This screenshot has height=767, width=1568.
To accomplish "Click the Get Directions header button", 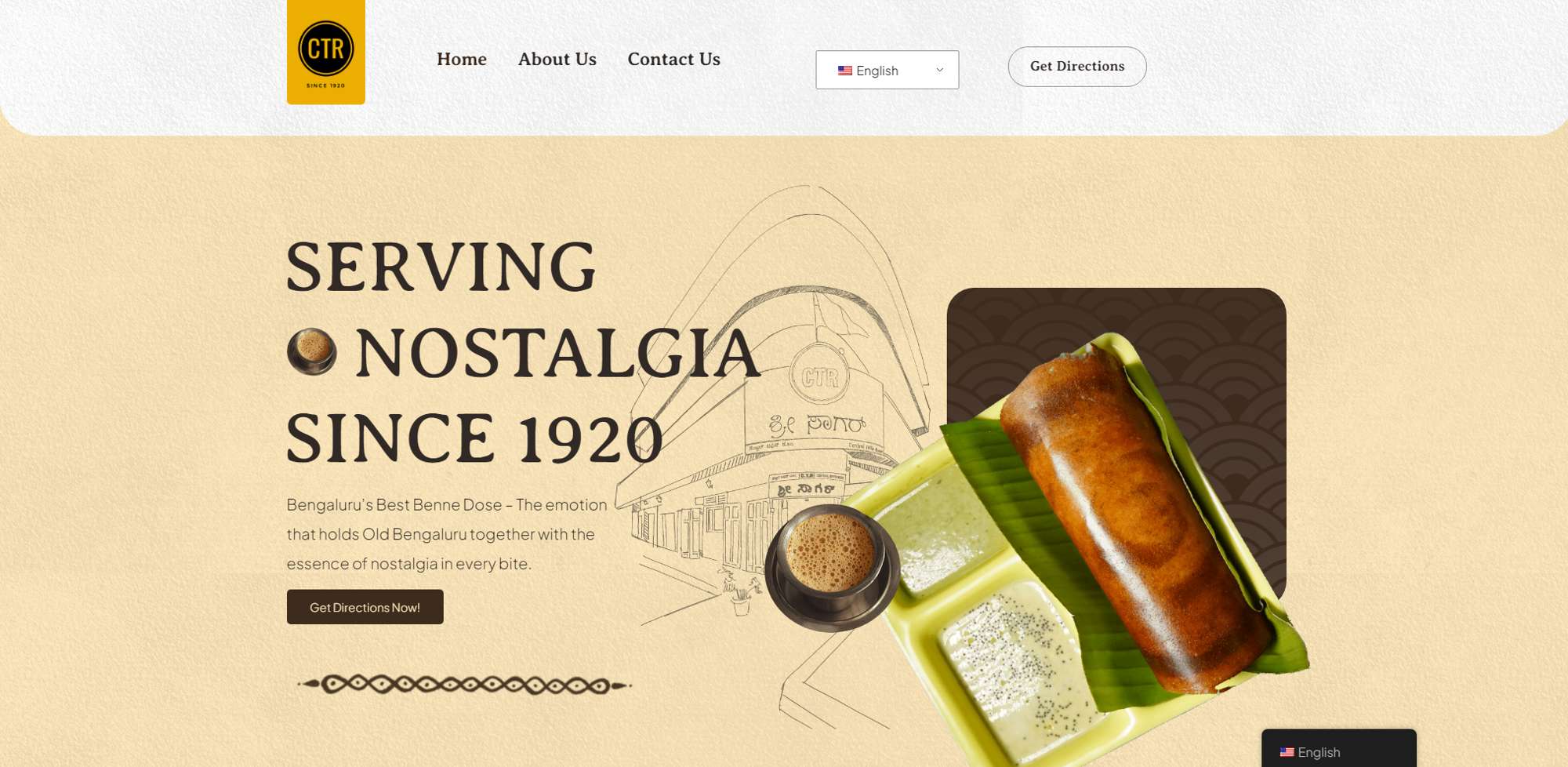I will (1077, 67).
